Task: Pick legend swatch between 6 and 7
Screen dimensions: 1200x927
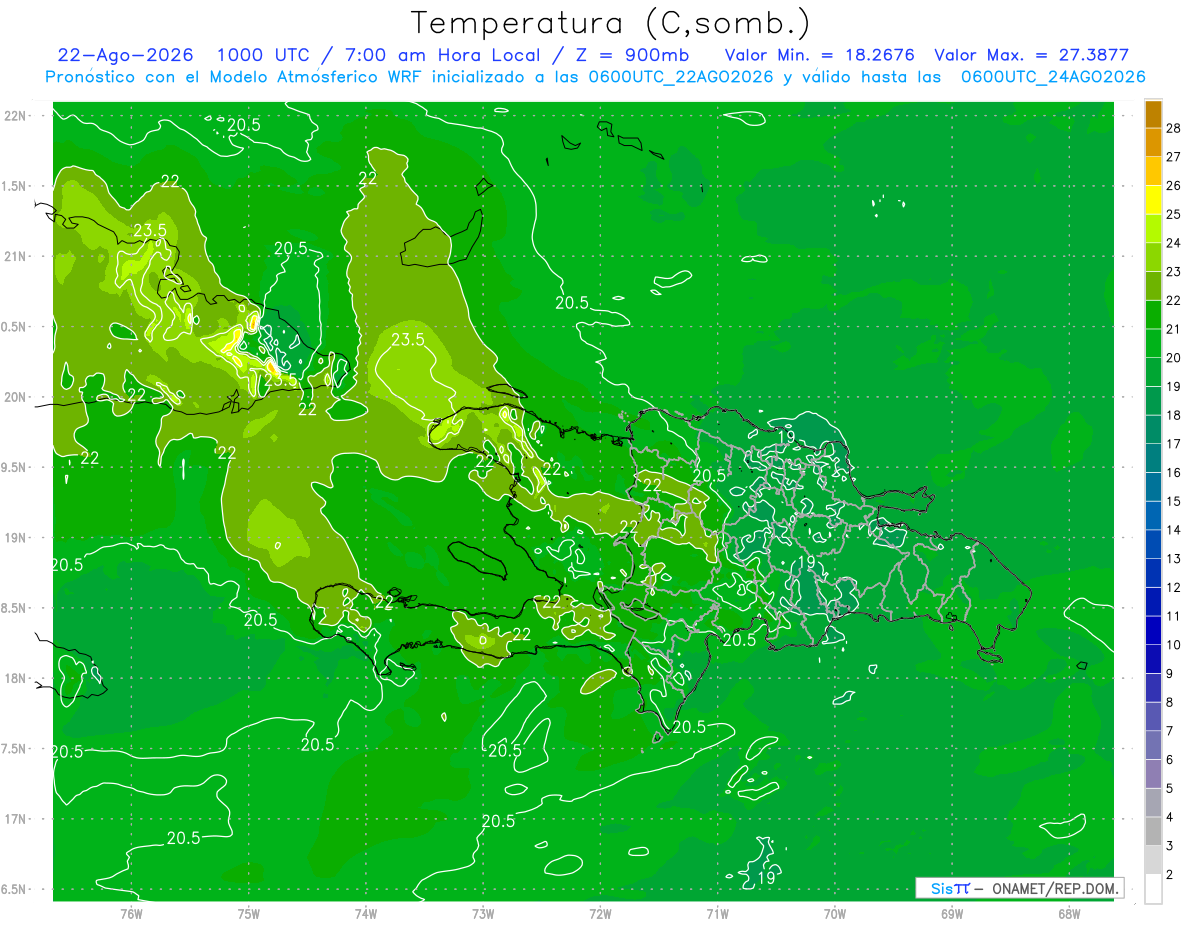Action: point(1153,746)
